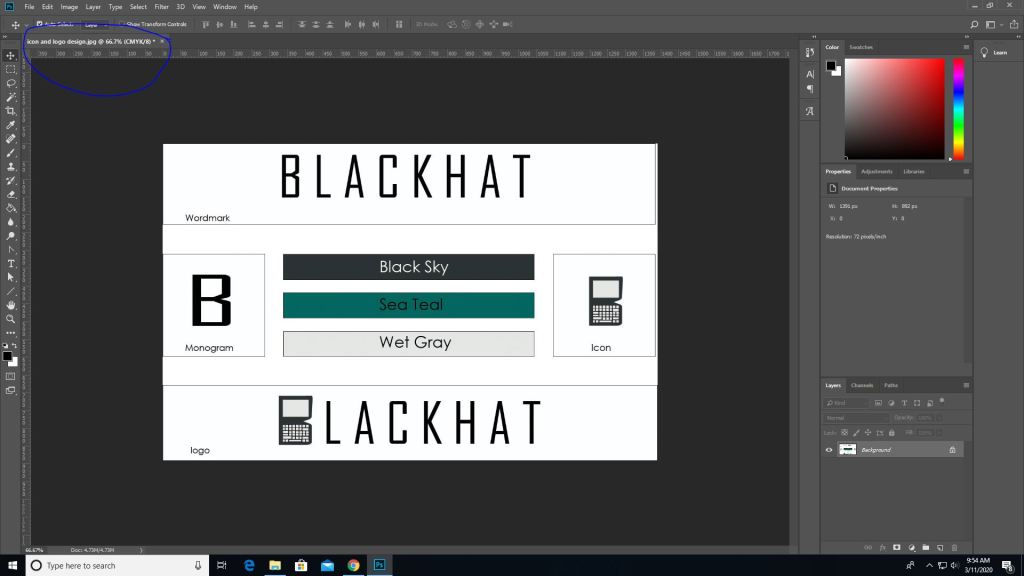Toggle the Auto-Select checkbox
Screen dimensions: 1024x576
click(40, 24)
